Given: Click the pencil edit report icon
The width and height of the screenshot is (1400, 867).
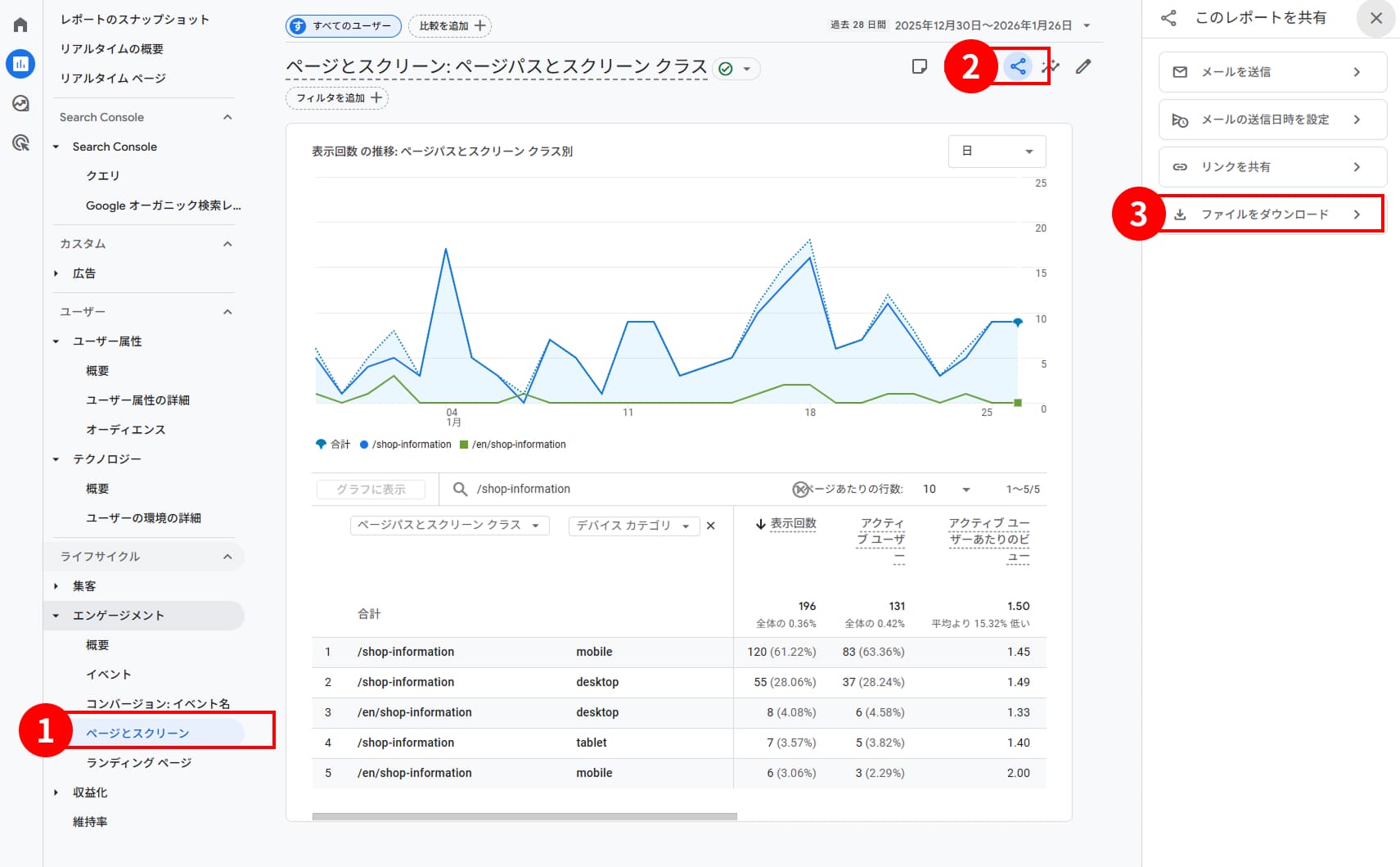Looking at the screenshot, I should 1083,66.
